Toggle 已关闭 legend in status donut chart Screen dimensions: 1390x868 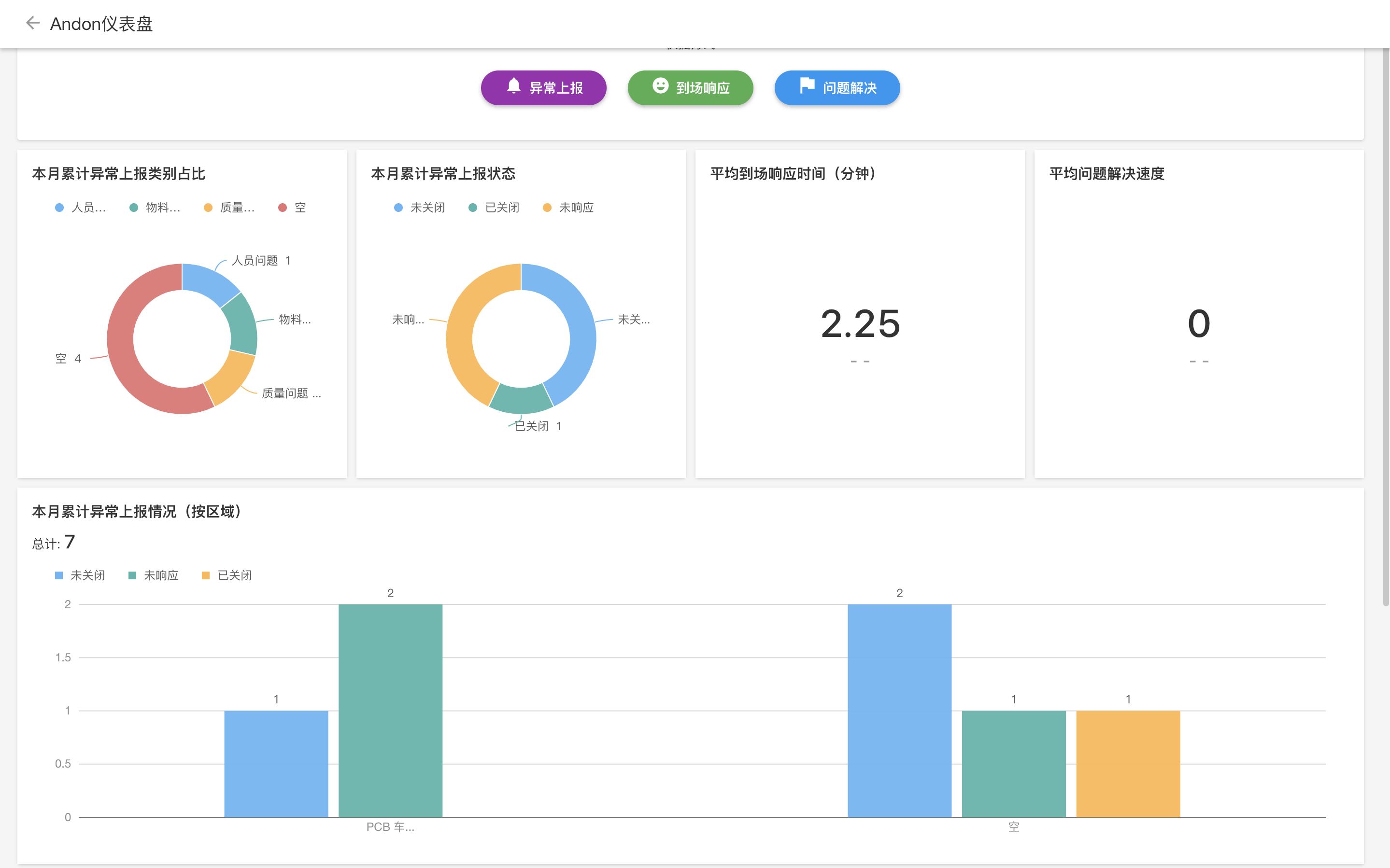pos(494,208)
